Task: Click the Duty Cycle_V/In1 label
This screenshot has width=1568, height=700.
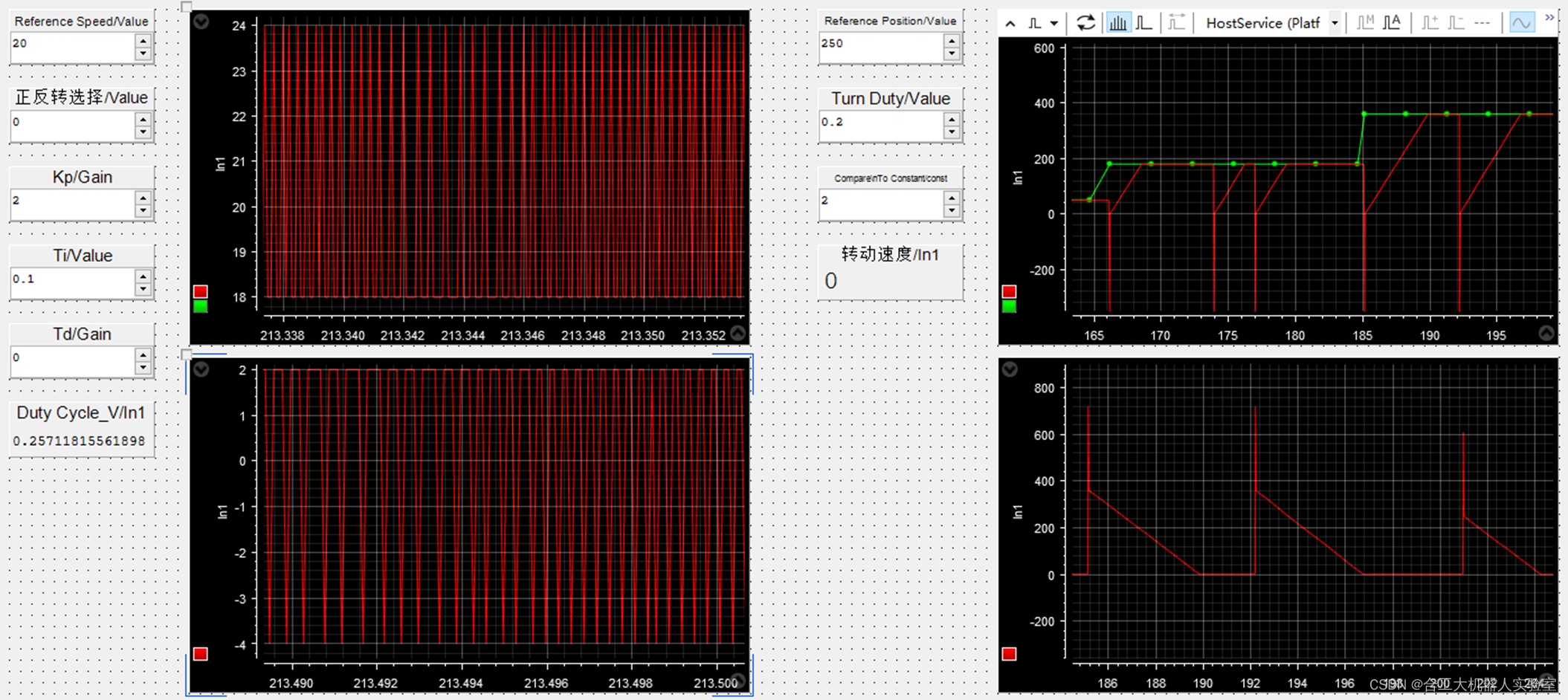Action: pyautogui.click(x=81, y=413)
